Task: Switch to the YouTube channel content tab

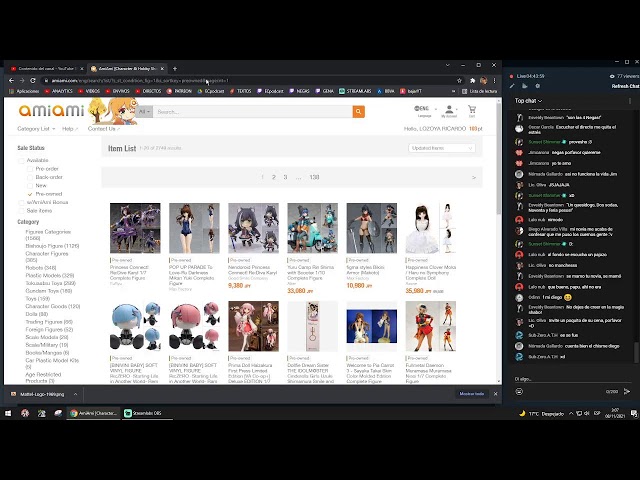Action: pos(47,69)
